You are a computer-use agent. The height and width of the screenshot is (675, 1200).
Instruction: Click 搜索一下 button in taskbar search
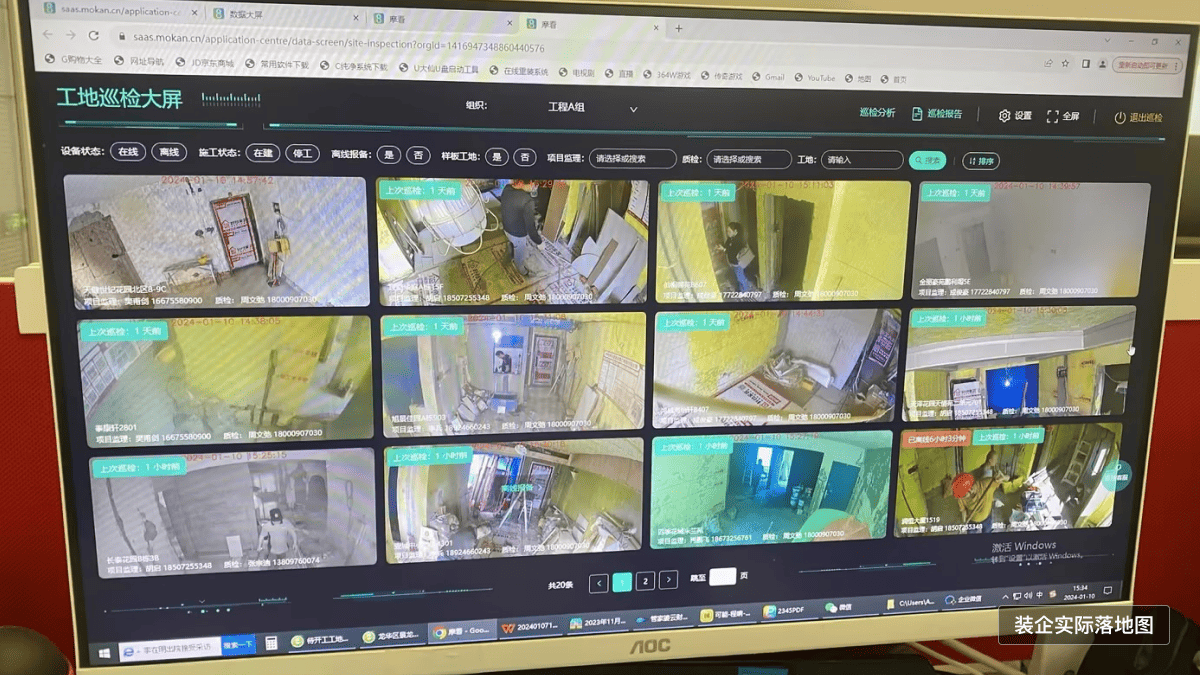coord(237,646)
